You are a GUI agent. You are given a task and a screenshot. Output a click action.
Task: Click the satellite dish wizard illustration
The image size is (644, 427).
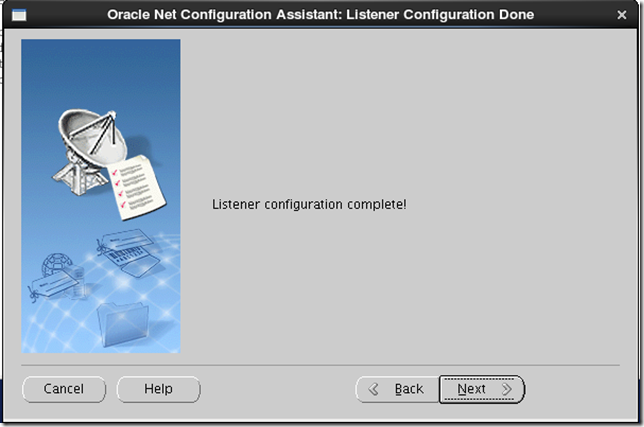coord(101,196)
